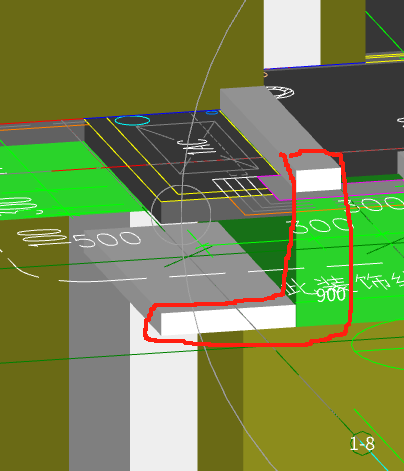
Task: Click the 900 dimension label
Action: click(x=330, y=295)
